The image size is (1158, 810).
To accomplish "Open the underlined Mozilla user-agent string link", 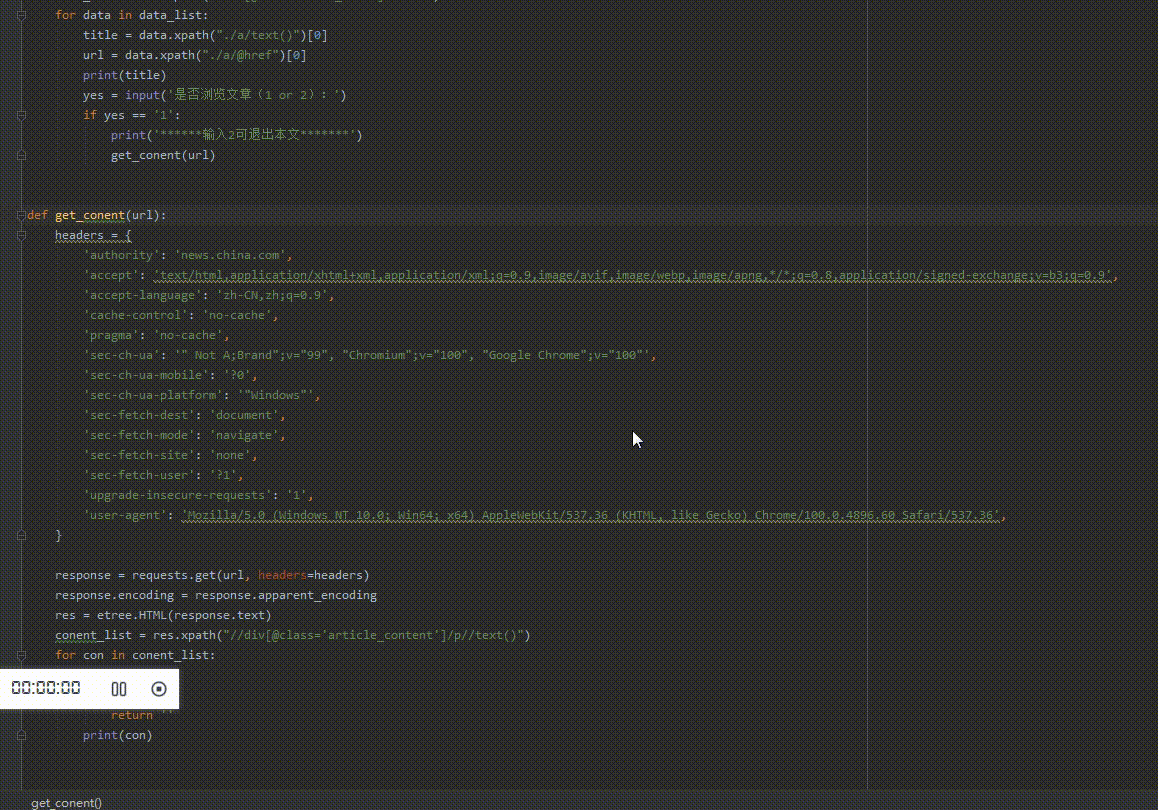I will (590, 514).
